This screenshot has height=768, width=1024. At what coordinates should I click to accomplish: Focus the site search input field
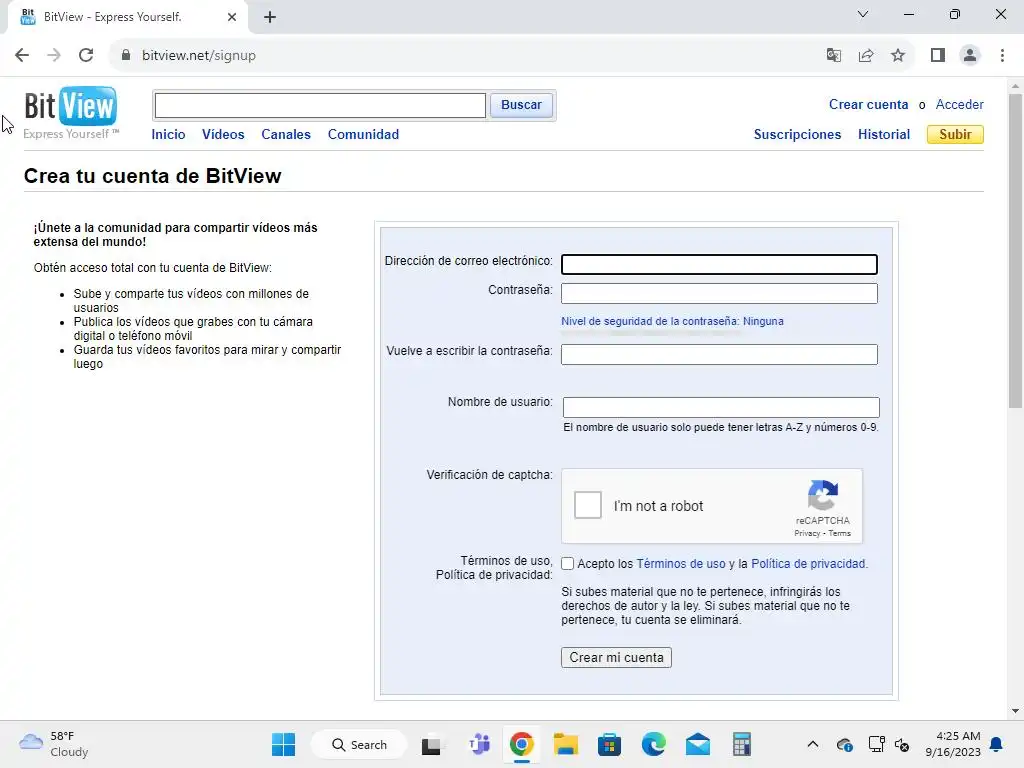[x=320, y=105]
